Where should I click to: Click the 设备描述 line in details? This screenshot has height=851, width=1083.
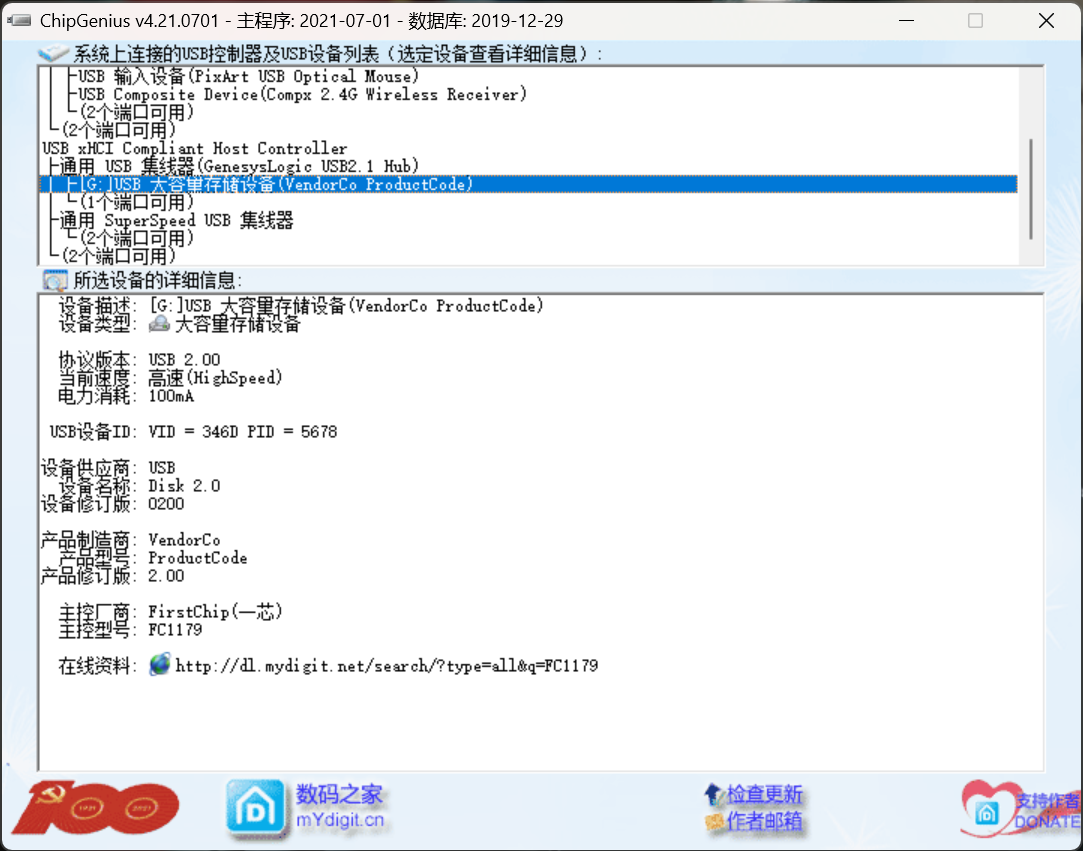(x=301, y=305)
